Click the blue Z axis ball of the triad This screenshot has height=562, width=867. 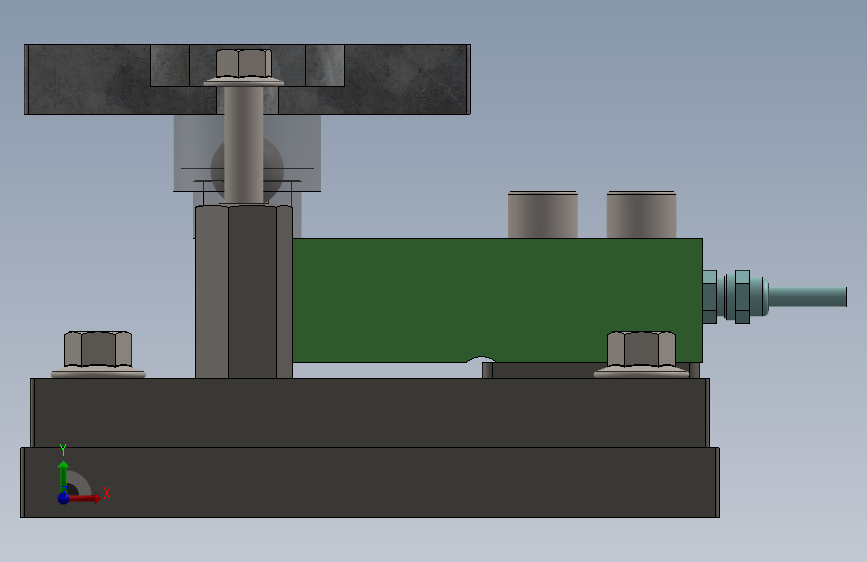(63, 498)
